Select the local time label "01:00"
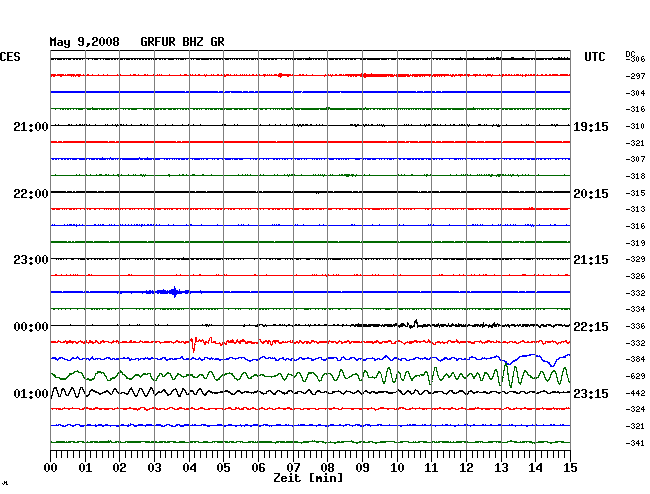The width and height of the screenshot is (650, 494). [x=31, y=394]
